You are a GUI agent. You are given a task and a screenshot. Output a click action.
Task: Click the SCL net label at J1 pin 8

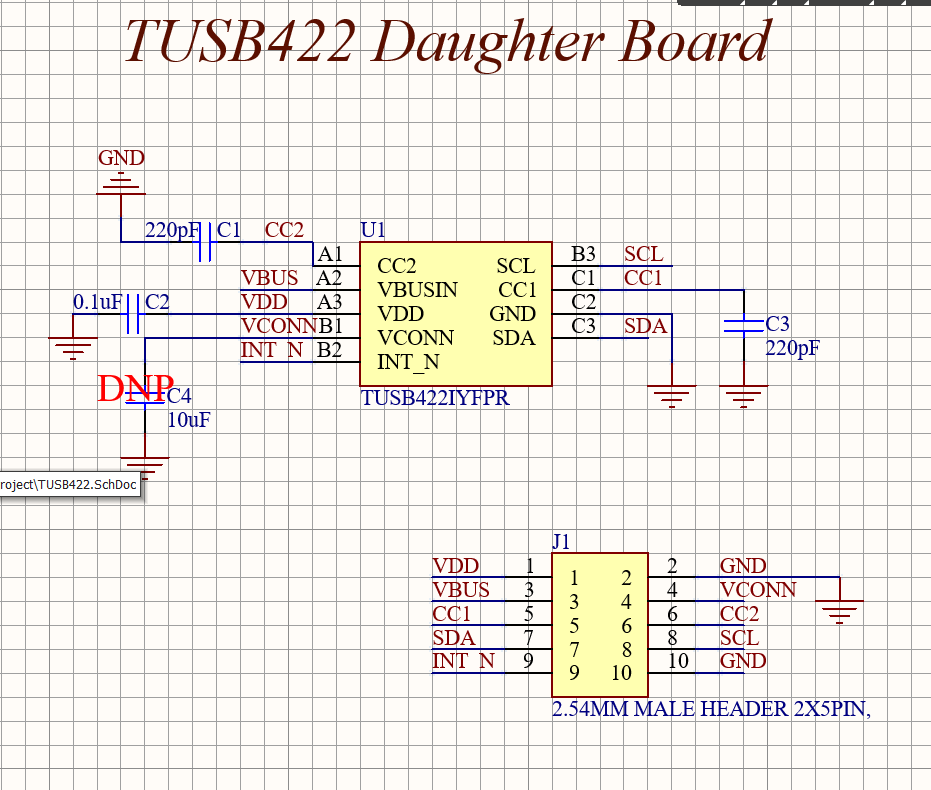click(740, 638)
